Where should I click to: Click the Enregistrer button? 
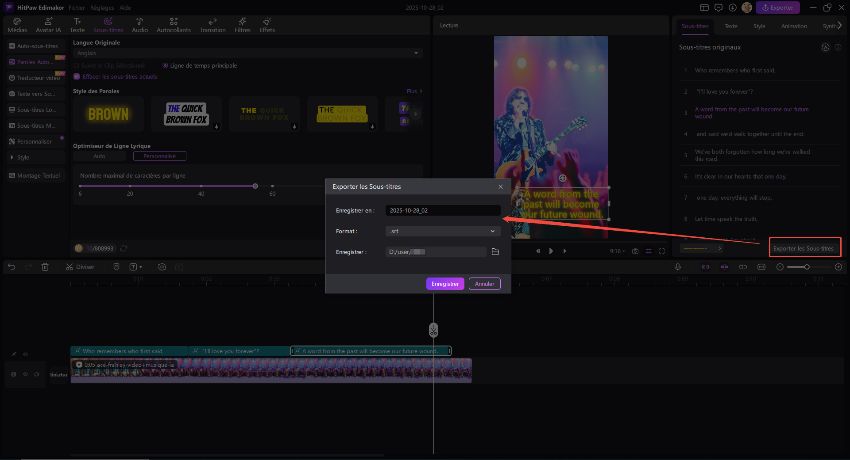pyautogui.click(x=445, y=284)
